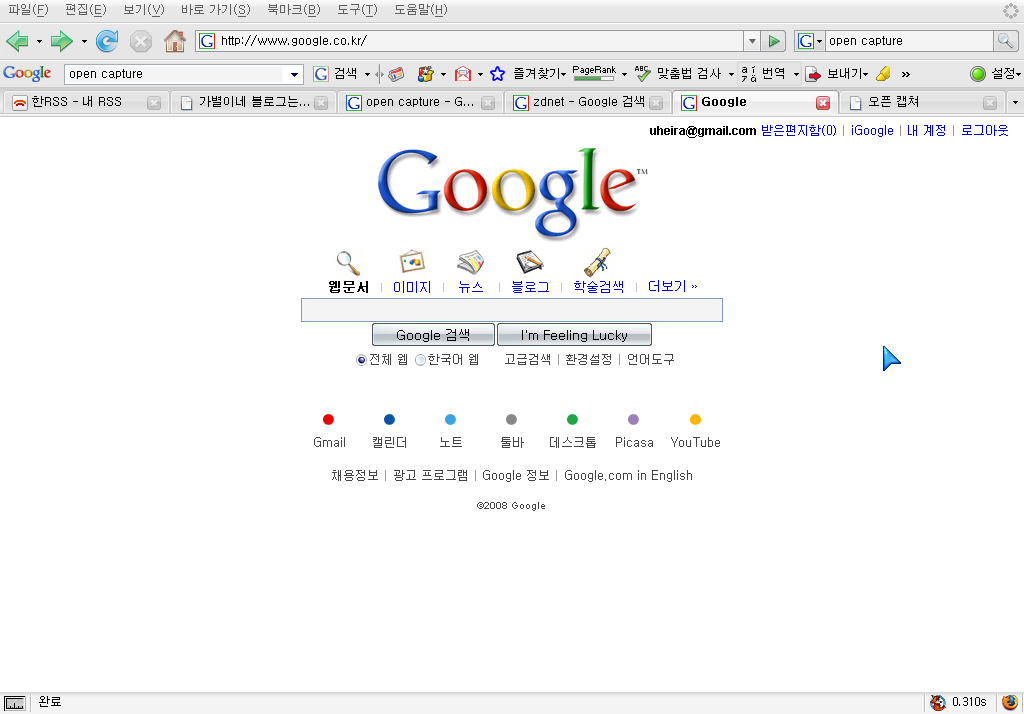This screenshot has height=714, width=1024.
Task: Expand the address bar URL history dropdown
Action: [x=752, y=41]
